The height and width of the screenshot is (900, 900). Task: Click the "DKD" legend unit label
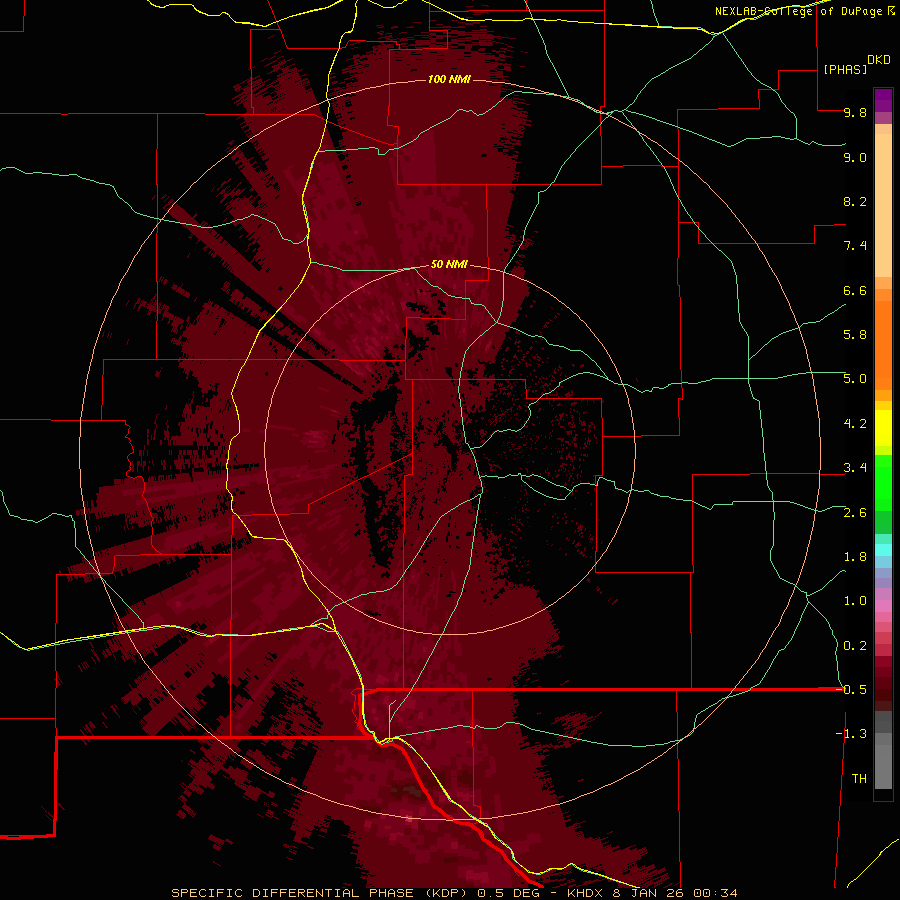(x=879, y=60)
